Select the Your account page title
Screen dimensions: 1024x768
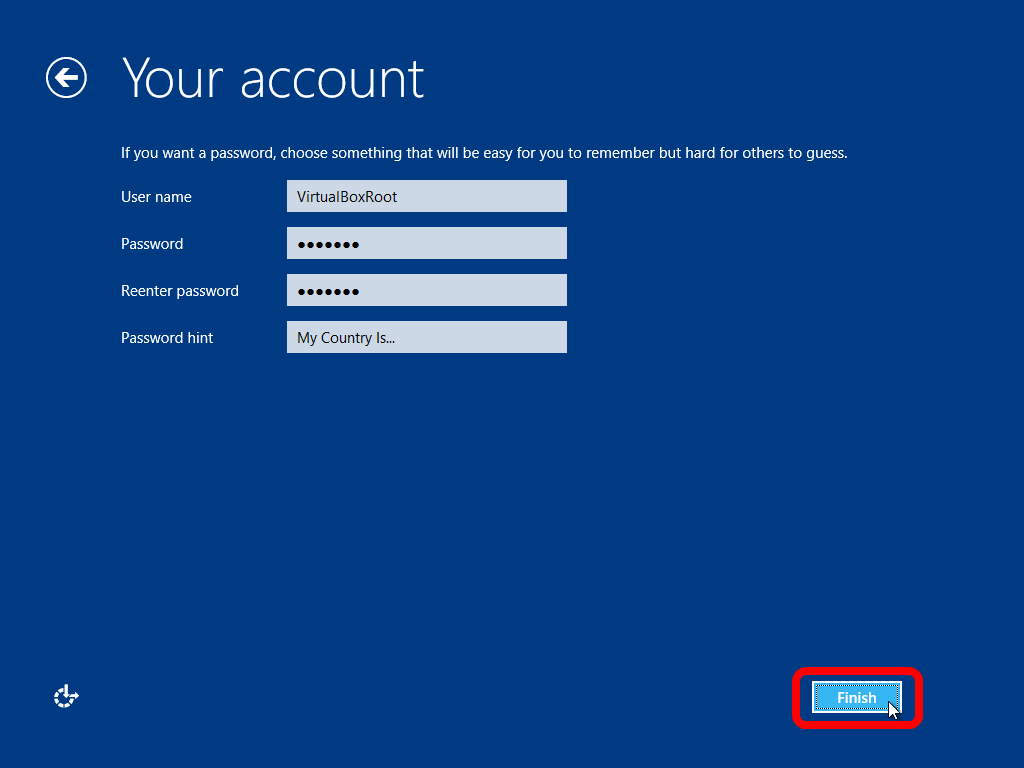click(272, 78)
